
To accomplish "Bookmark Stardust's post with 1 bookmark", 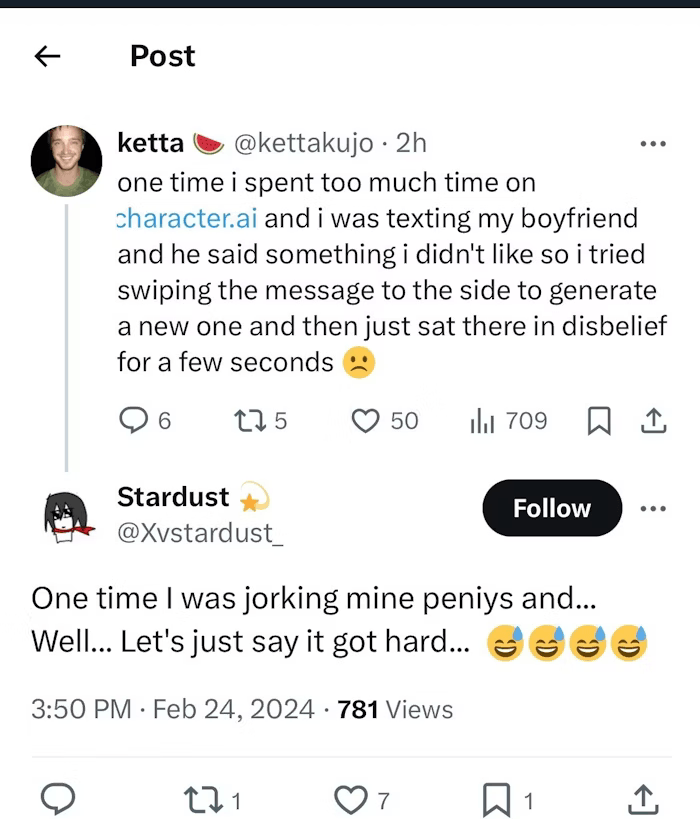I will [497, 799].
